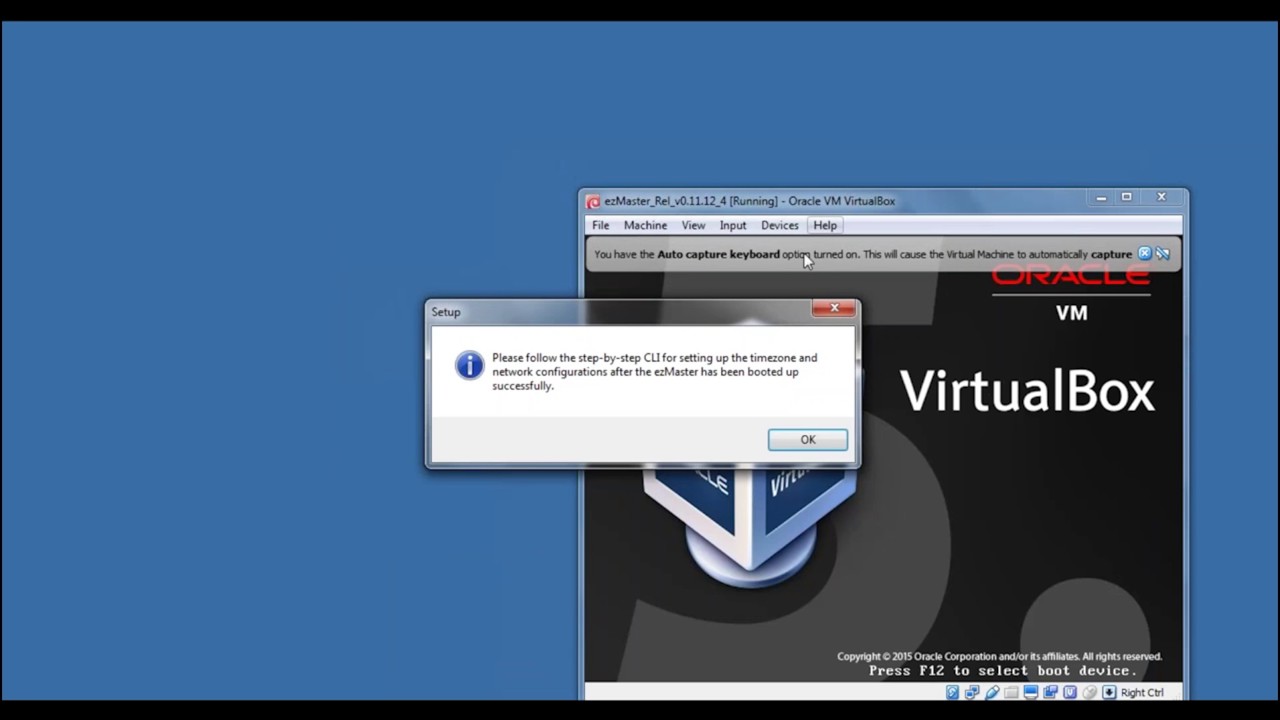Click the "Press F12 to select boot device." text
This screenshot has width=1280, height=720.
pyautogui.click(x=1003, y=671)
